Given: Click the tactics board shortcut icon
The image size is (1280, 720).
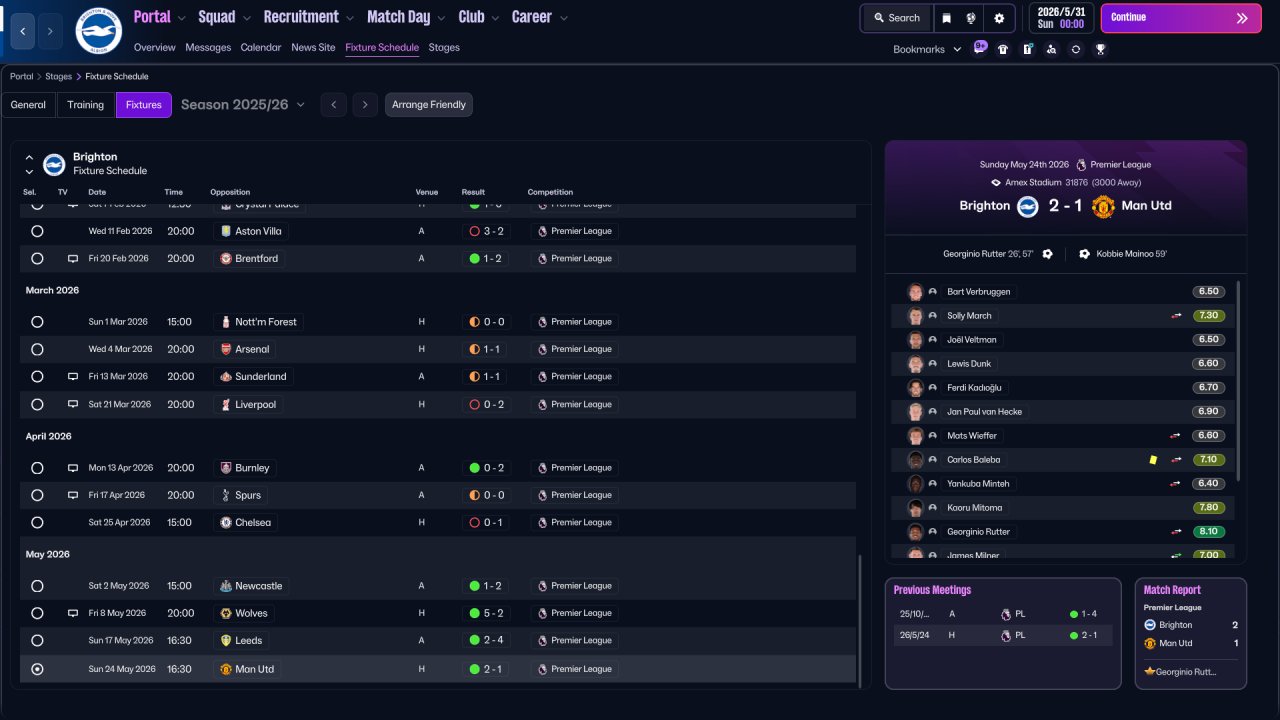Looking at the screenshot, I should pyautogui.click(x=1027, y=49).
